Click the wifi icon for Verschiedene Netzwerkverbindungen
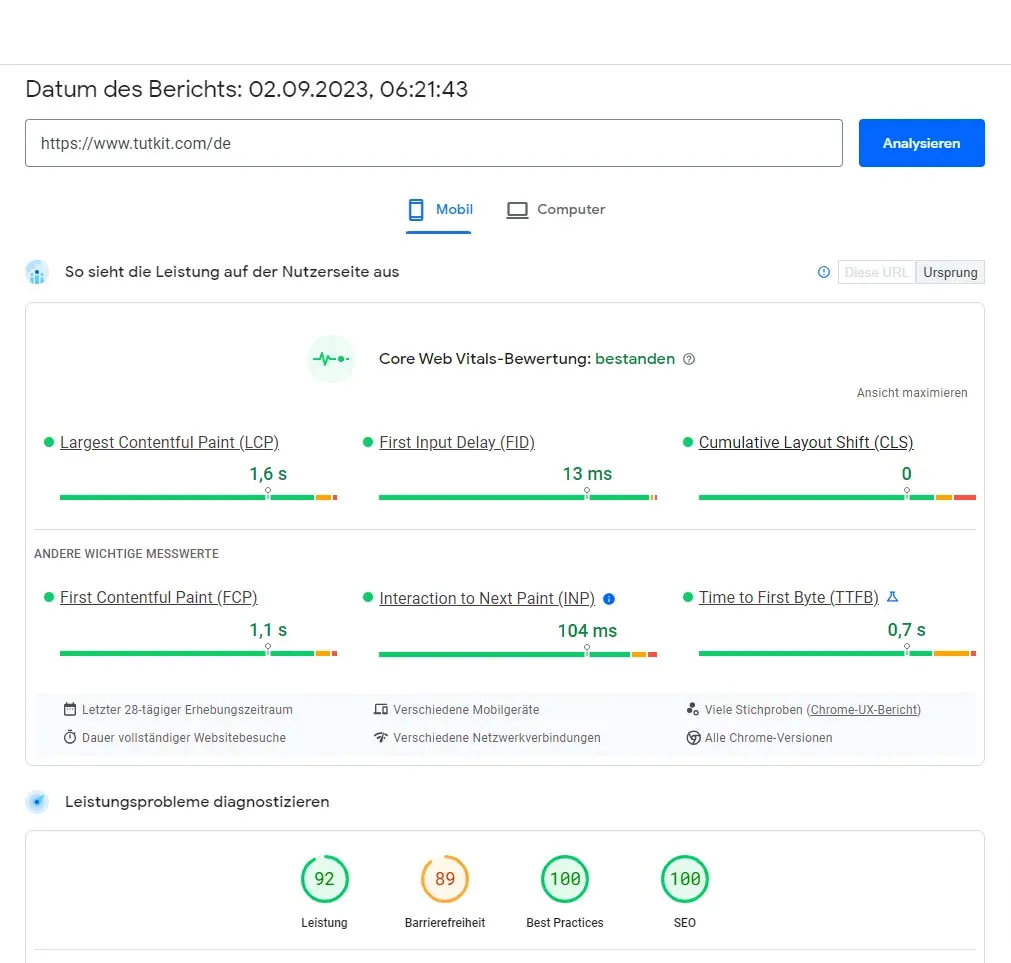 (380, 737)
